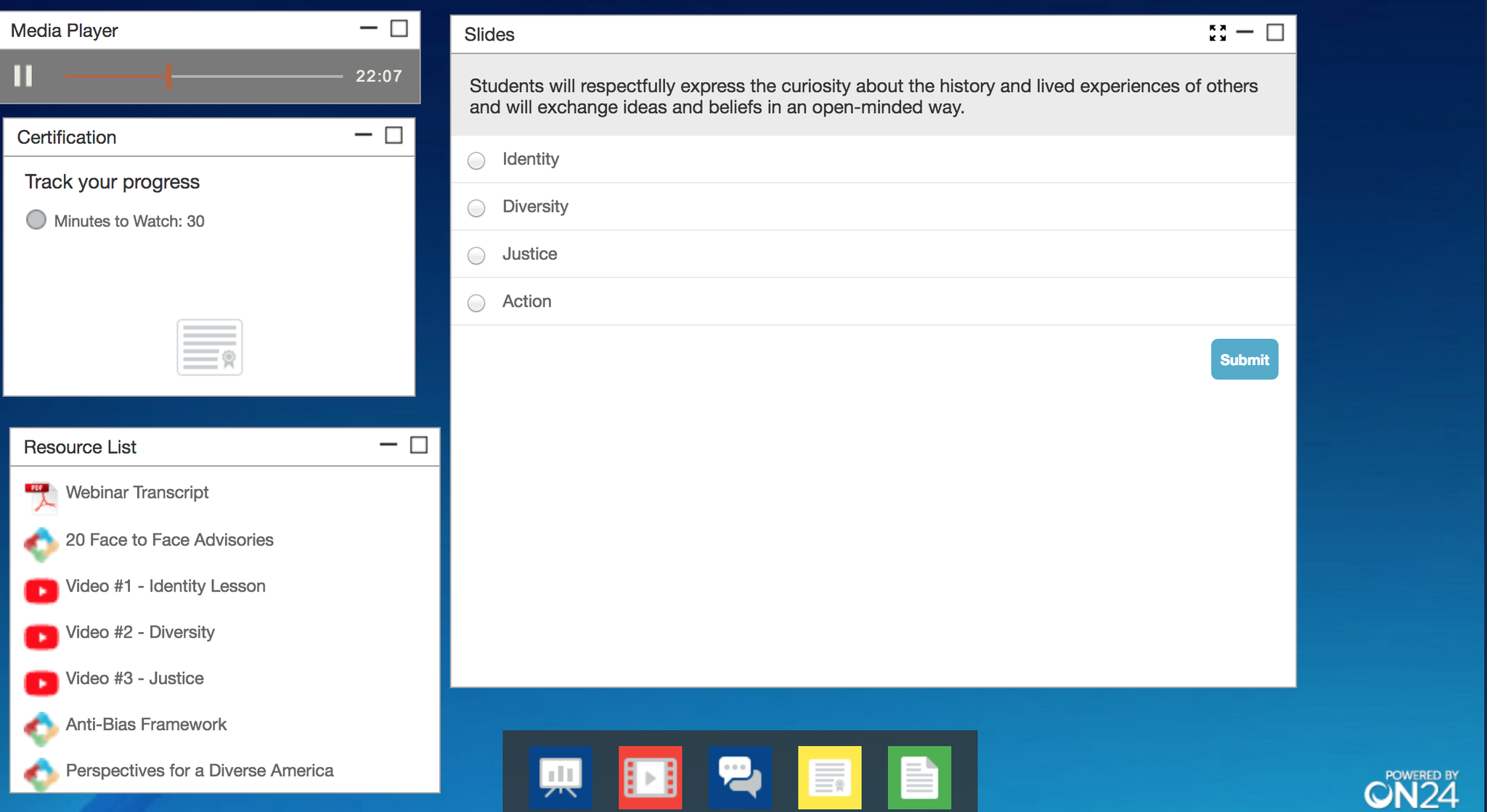This screenshot has width=1487, height=812.
Task: Select the Diversity radio option
Action: (x=476, y=208)
